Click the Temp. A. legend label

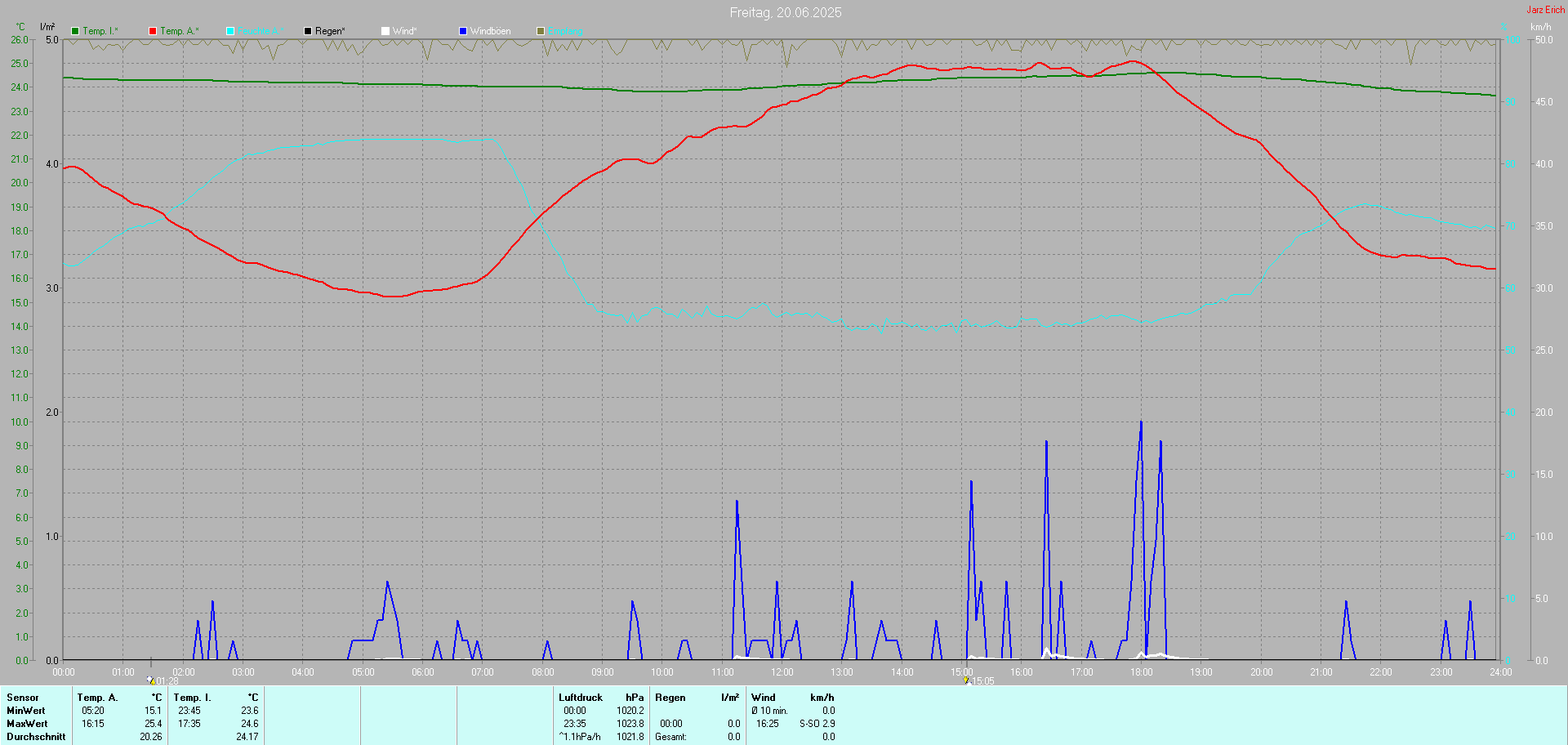pyautogui.click(x=179, y=31)
